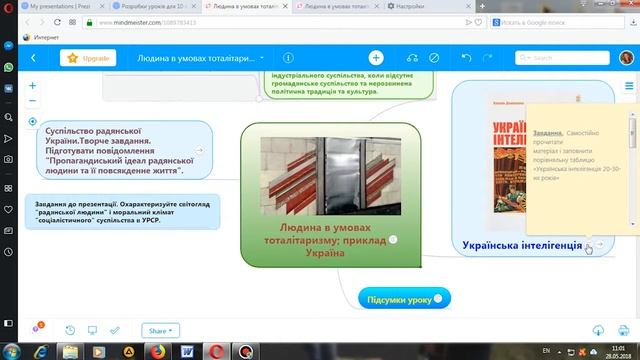Image resolution: width=640 pixels, height=360 pixels.
Task: Redo action in MindMeister toolbar
Action: [x=487, y=58]
